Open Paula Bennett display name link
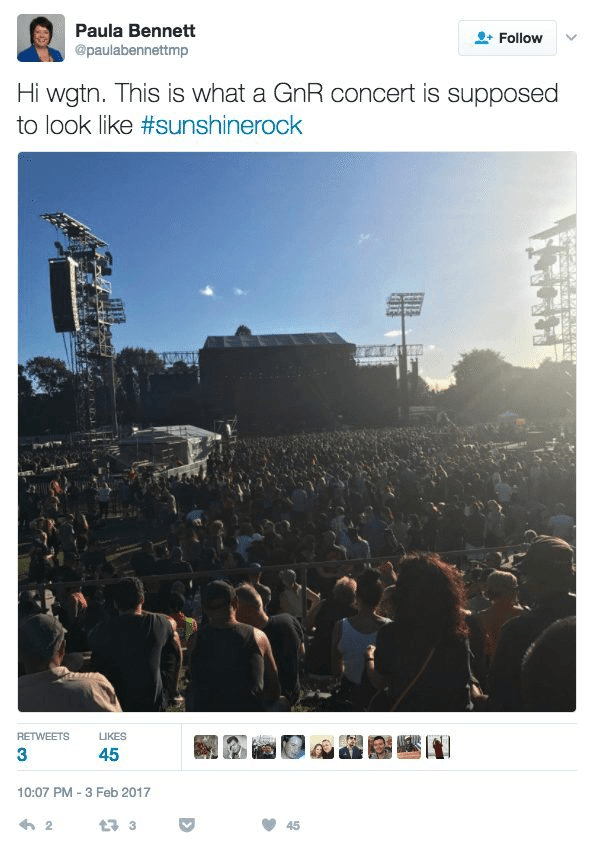The width and height of the screenshot is (594, 849). pos(135,30)
